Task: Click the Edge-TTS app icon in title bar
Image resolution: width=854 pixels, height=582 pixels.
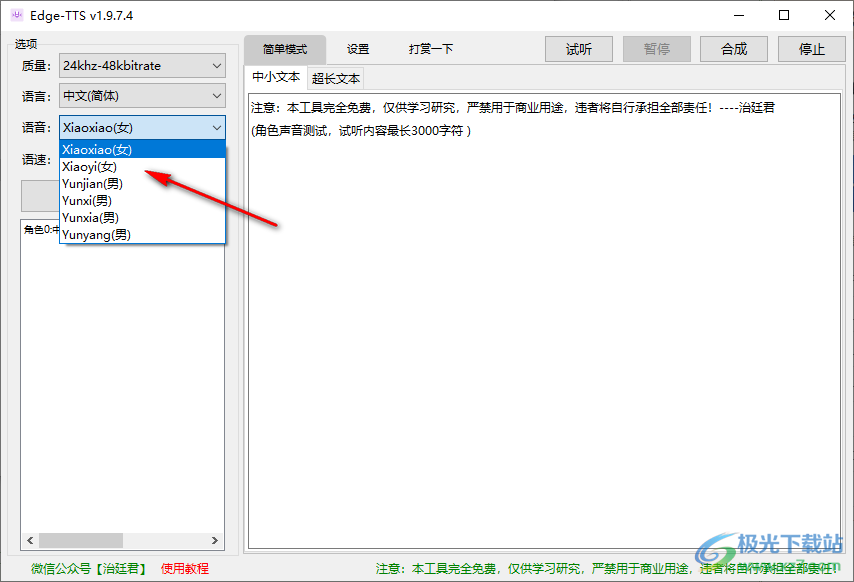Action: [x=17, y=15]
